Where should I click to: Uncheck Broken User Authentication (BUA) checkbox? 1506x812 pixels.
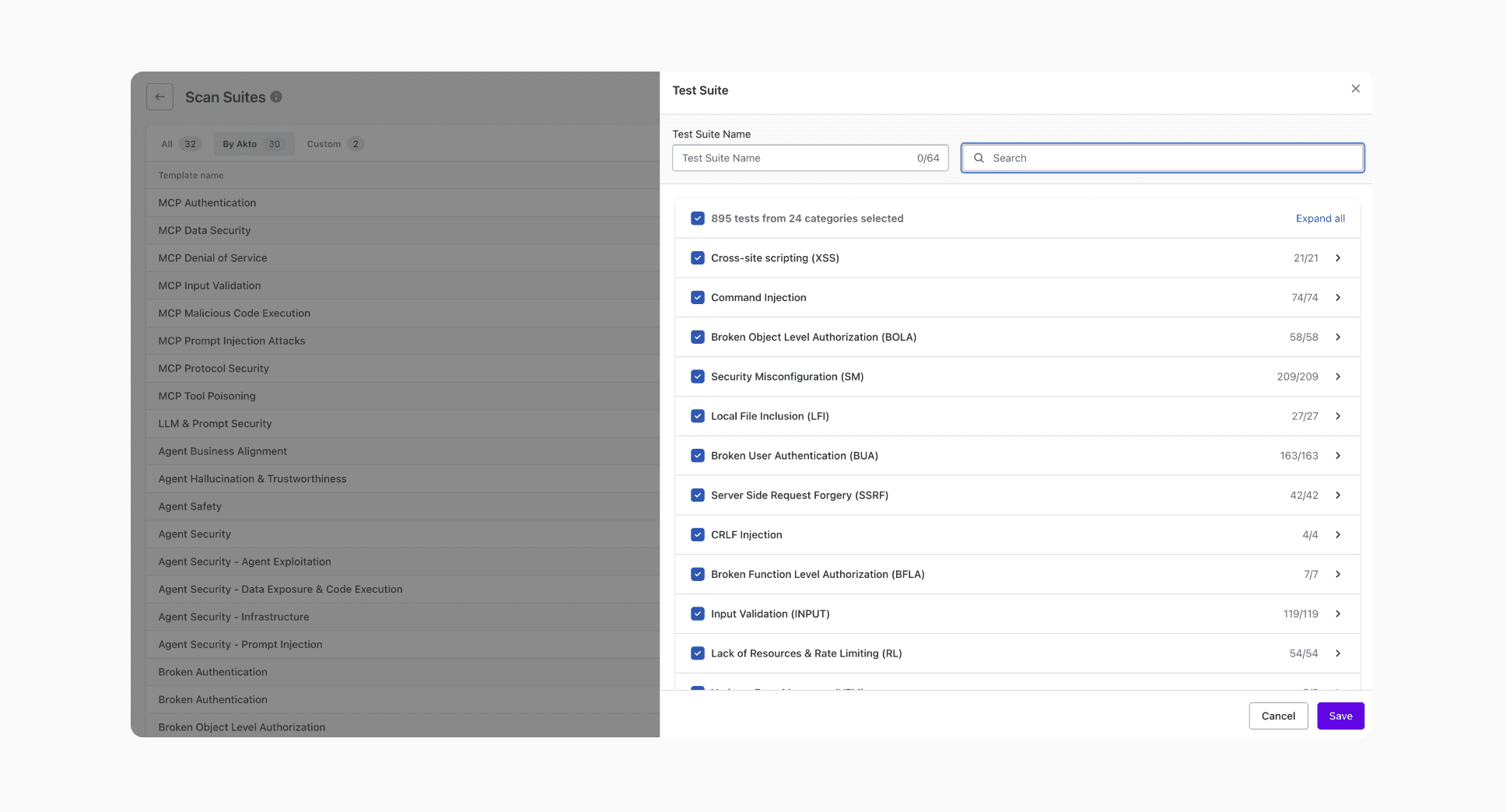click(698, 456)
